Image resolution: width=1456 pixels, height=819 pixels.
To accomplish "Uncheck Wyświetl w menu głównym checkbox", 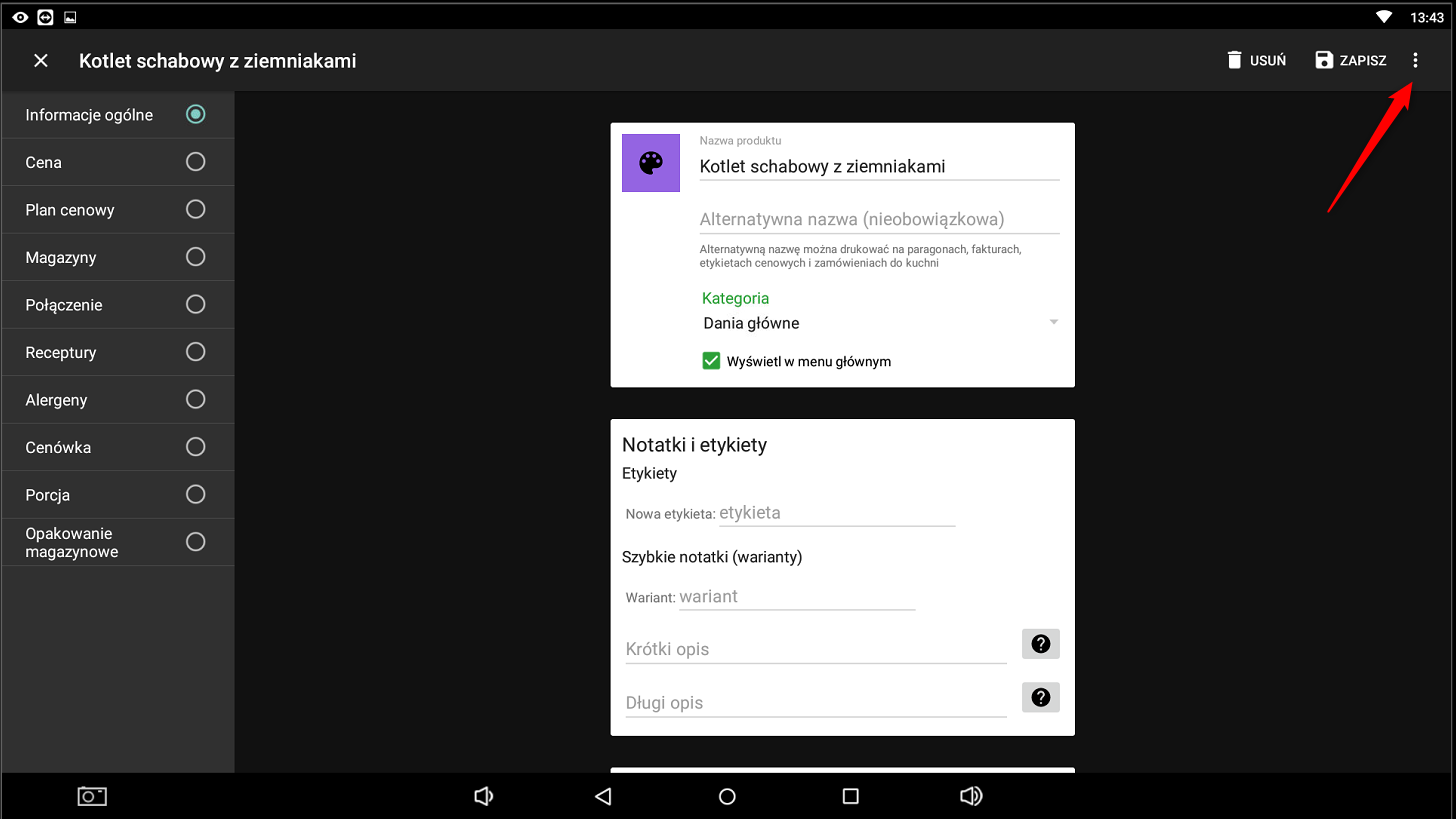I will (x=711, y=361).
